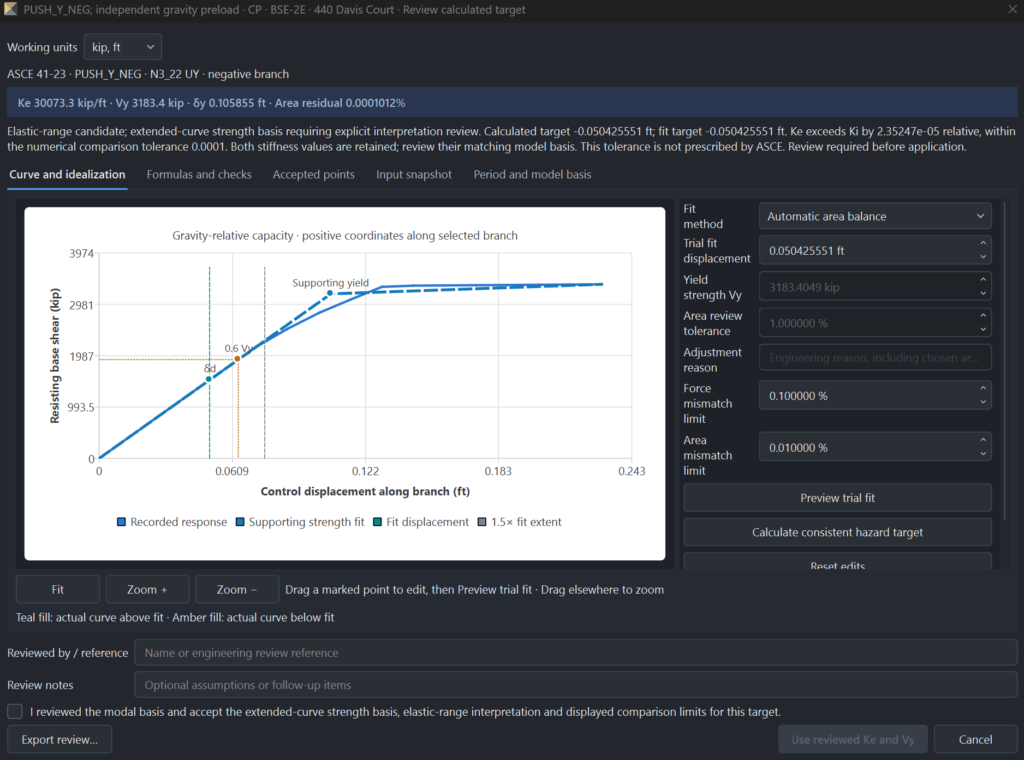This screenshot has height=760, width=1024.
Task: Select the δd marker point on curve
Action: point(209,379)
